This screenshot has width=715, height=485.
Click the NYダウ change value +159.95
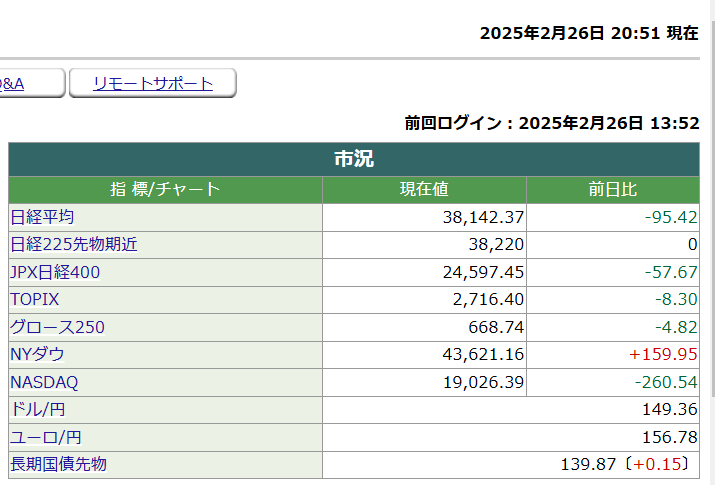tap(663, 354)
